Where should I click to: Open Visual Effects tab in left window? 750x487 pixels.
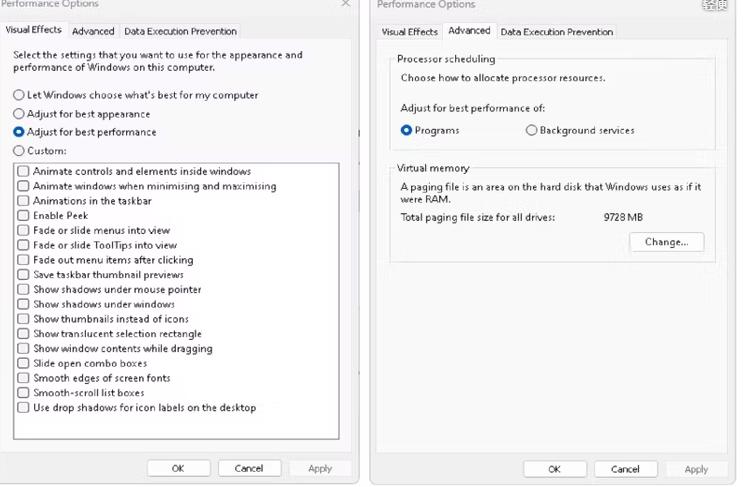click(x=33, y=30)
